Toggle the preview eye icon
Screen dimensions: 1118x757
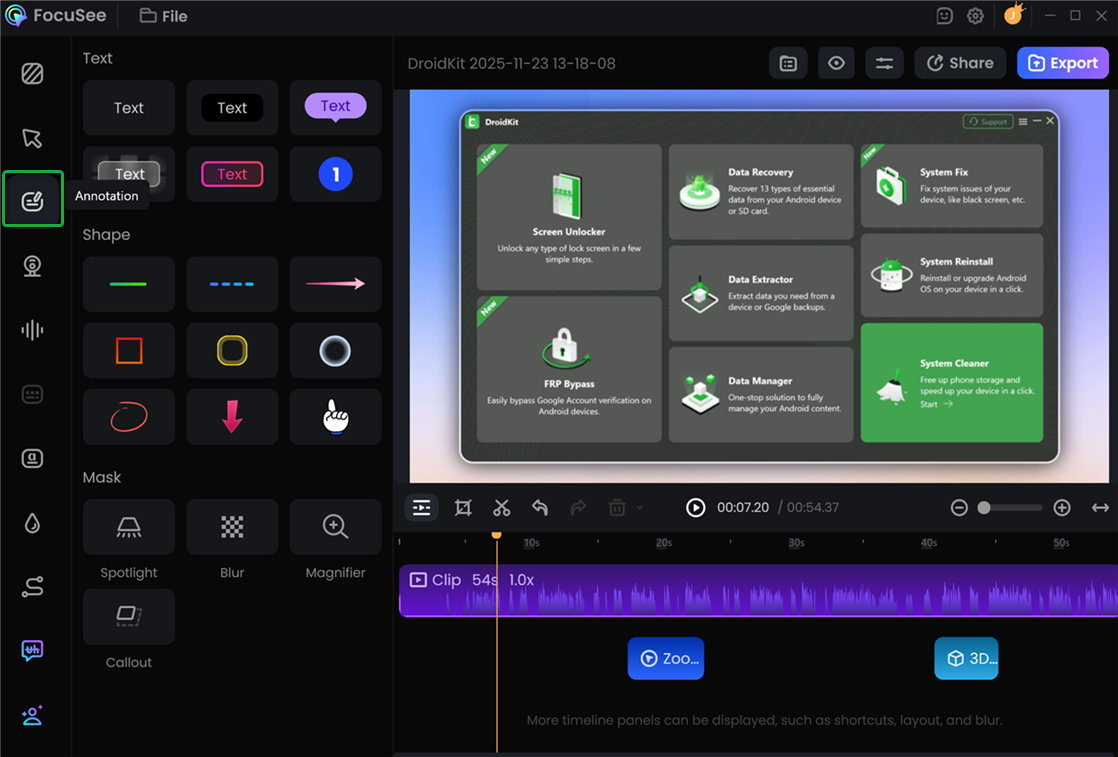point(836,63)
